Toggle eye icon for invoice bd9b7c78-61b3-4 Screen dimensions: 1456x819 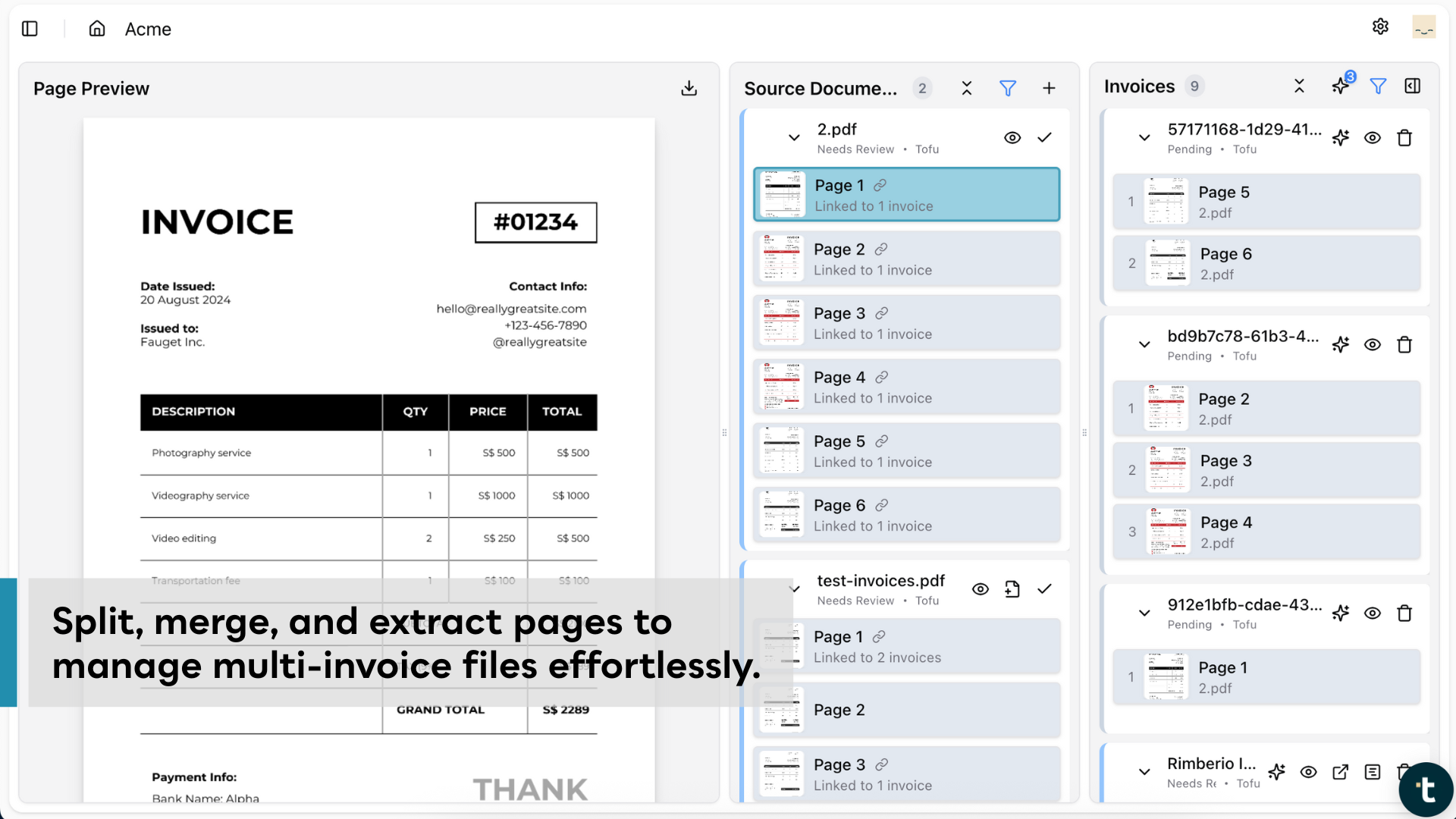coord(1373,345)
